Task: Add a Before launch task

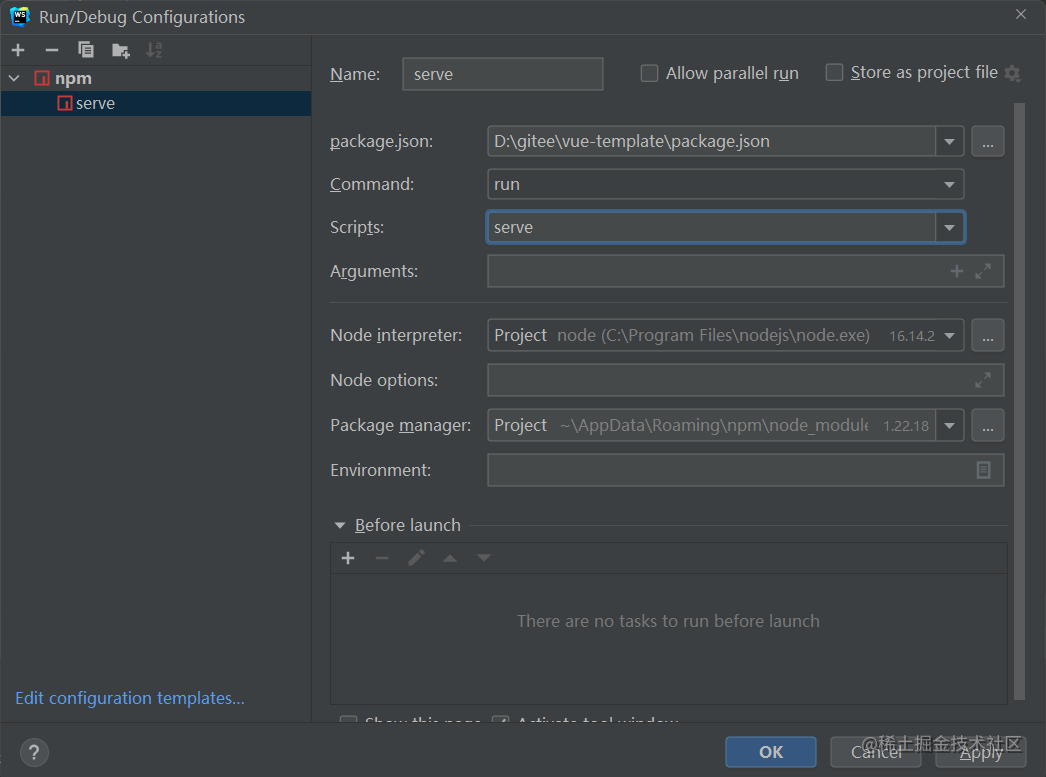Action: (x=348, y=558)
